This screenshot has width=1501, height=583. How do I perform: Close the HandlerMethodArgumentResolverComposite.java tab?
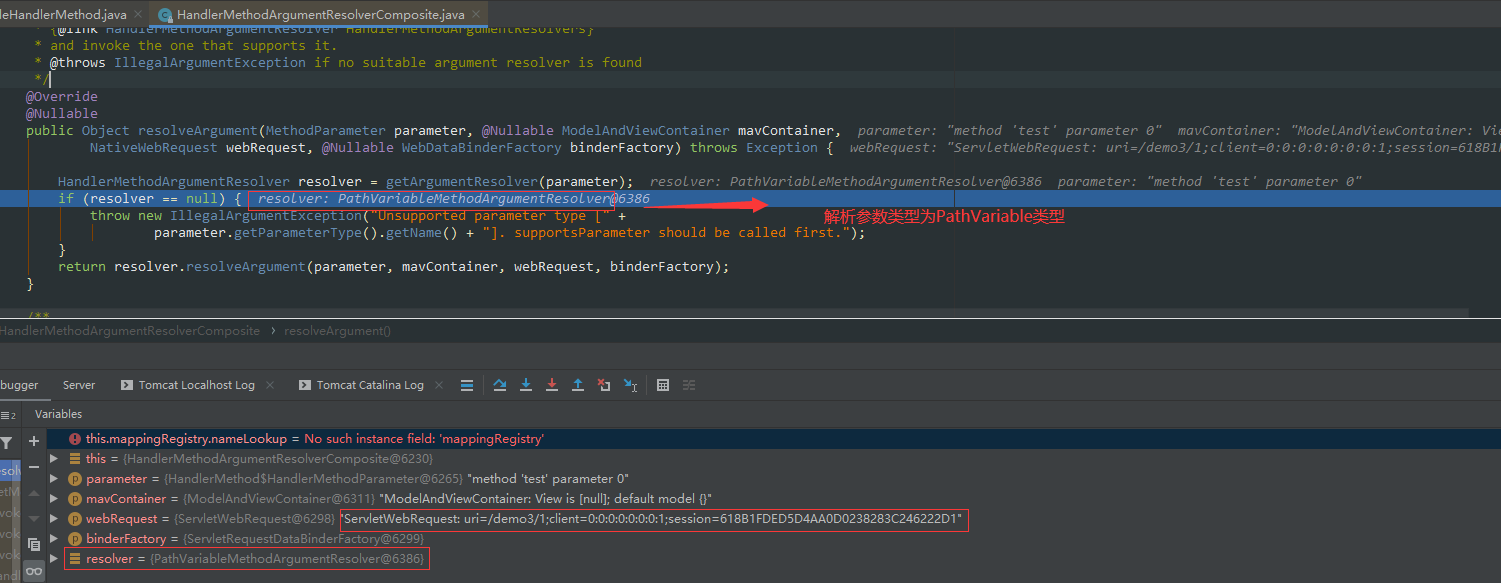tap(477, 15)
